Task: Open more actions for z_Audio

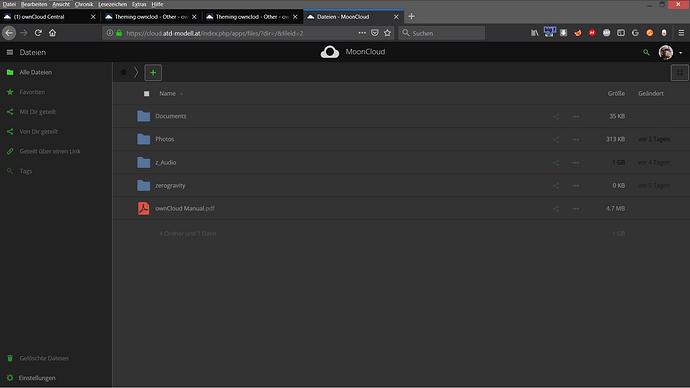Action: pos(576,163)
